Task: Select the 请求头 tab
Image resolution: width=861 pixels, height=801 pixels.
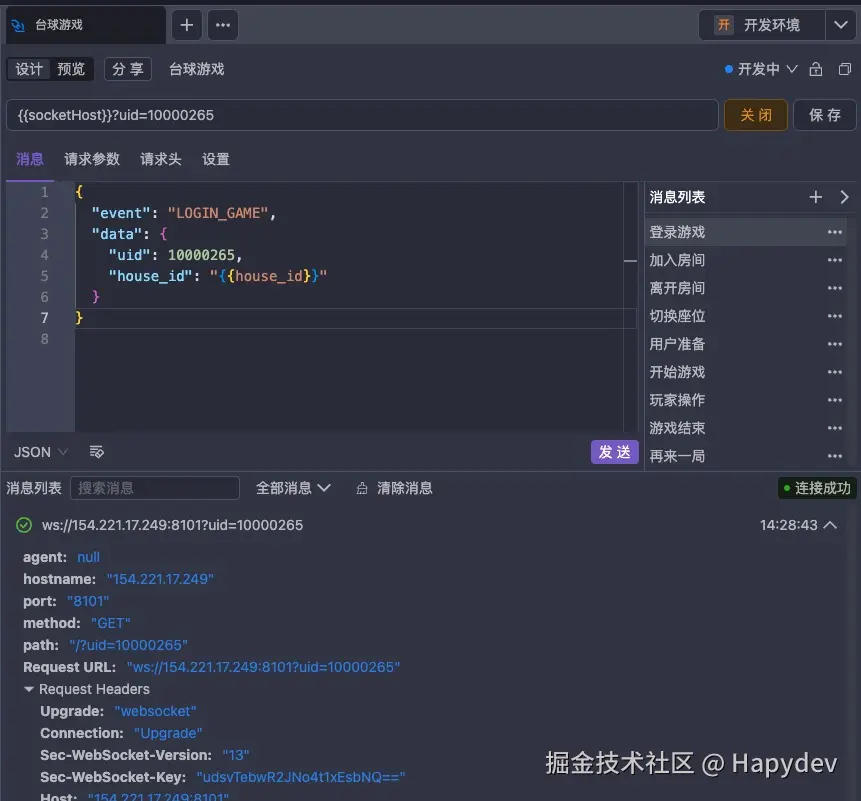Action: [x=160, y=159]
